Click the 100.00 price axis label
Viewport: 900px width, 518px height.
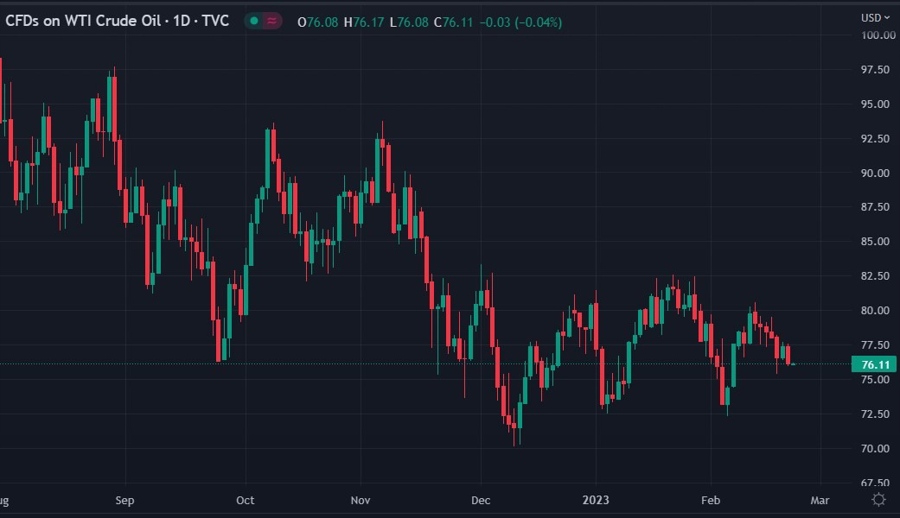pos(878,35)
